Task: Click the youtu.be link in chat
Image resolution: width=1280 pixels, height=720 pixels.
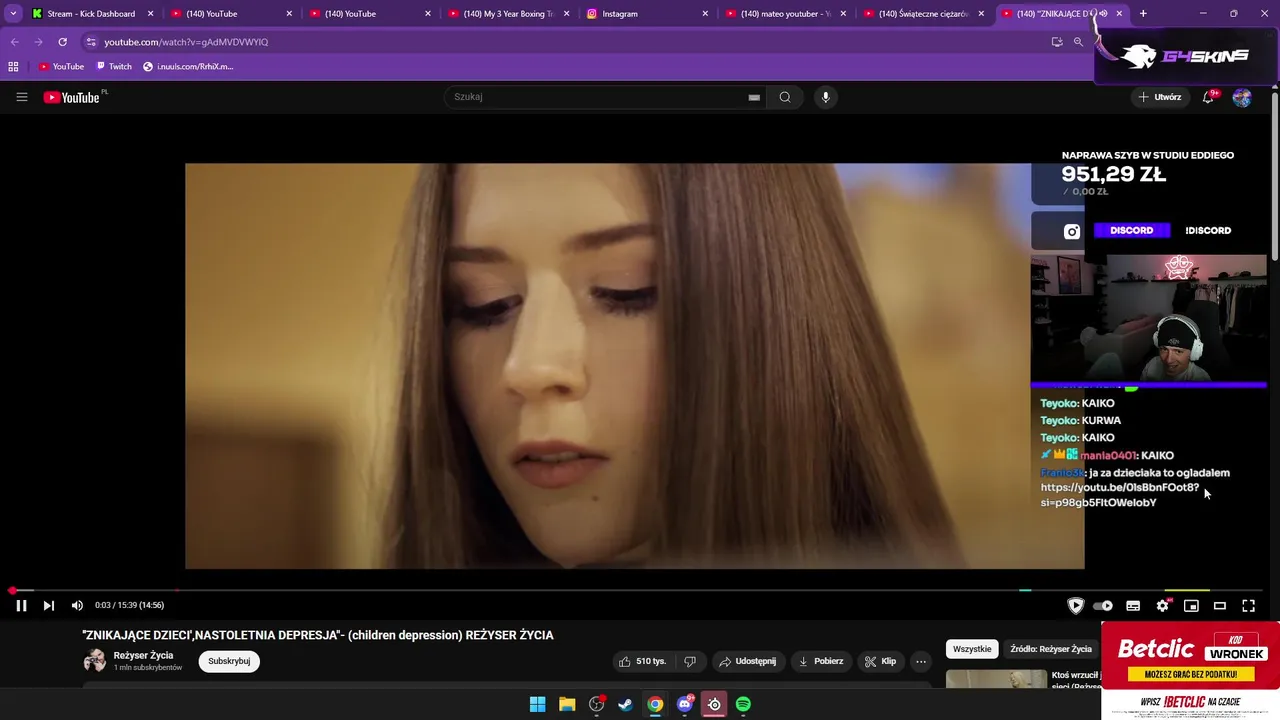Action: tap(1119, 495)
